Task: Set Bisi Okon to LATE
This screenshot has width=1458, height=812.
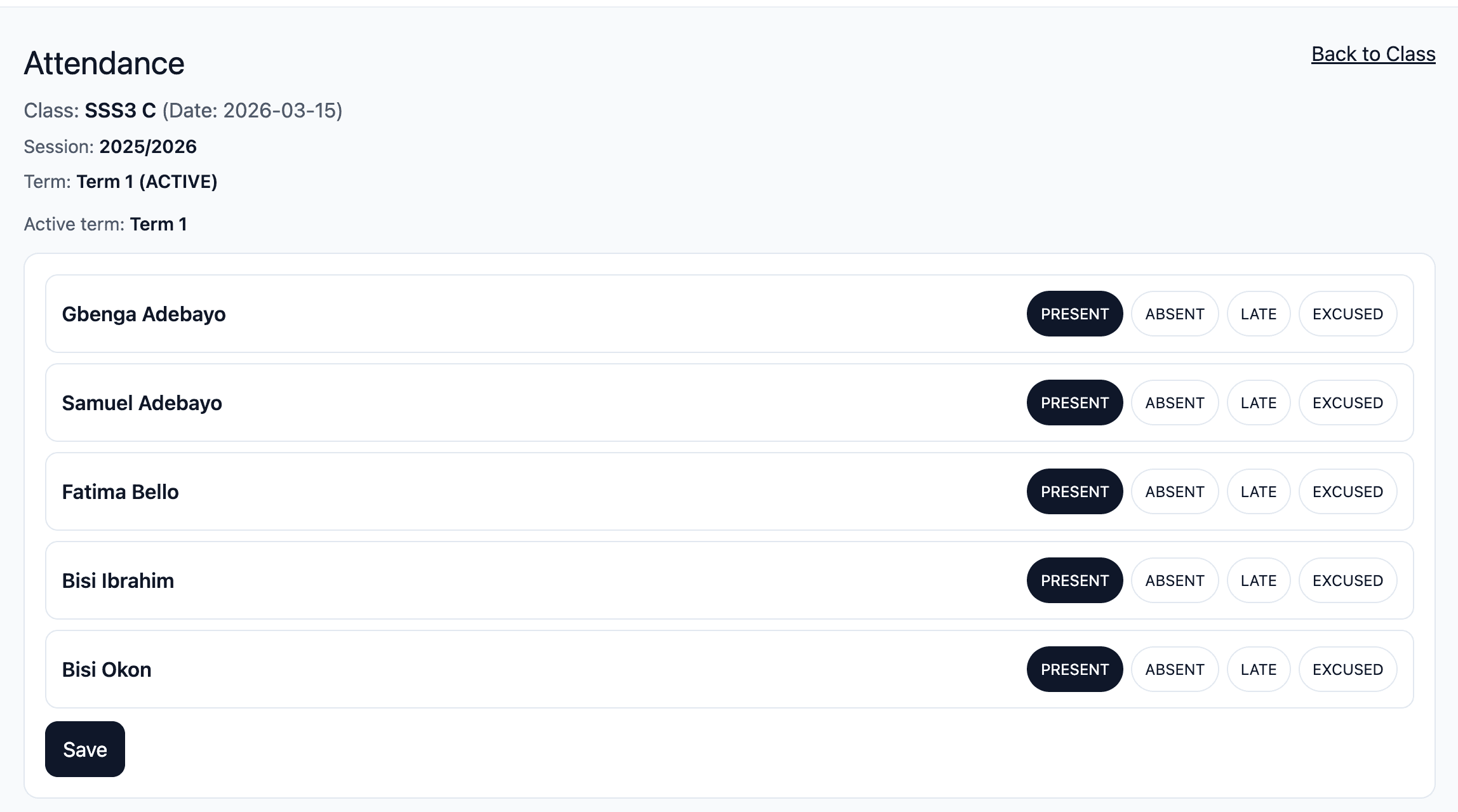Action: pyautogui.click(x=1258, y=669)
